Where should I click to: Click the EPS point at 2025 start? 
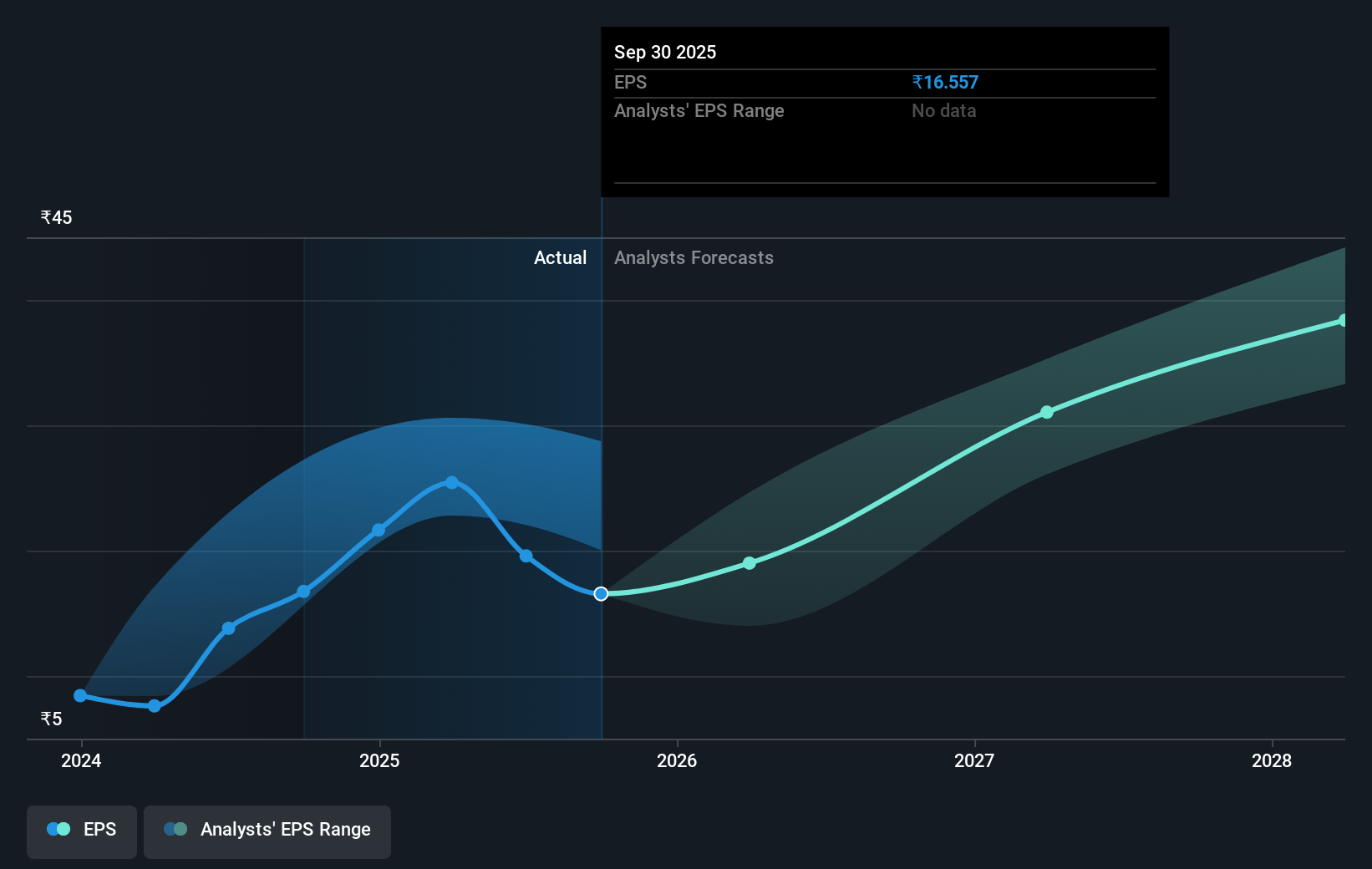click(x=379, y=530)
